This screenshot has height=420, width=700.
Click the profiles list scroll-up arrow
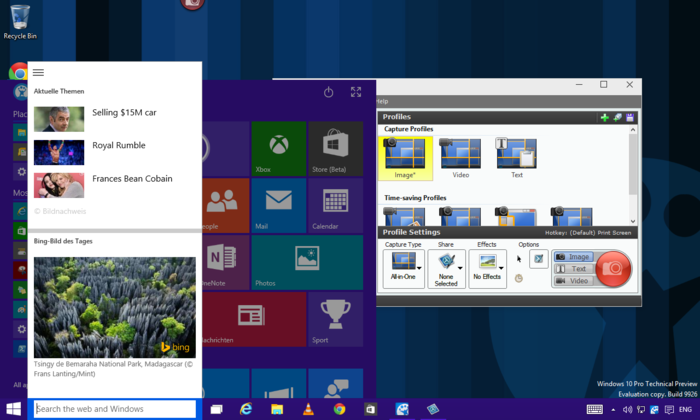pyautogui.click(x=633, y=130)
